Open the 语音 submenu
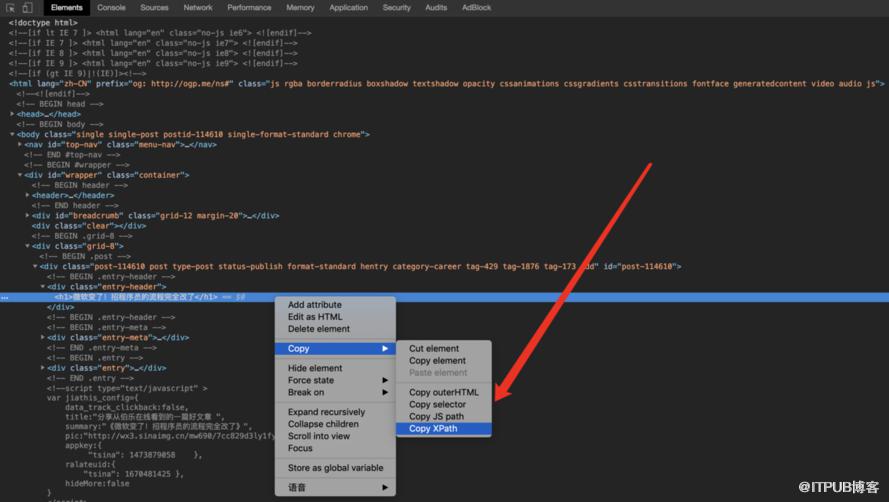The height and width of the screenshot is (502, 889). coord(335,487)
